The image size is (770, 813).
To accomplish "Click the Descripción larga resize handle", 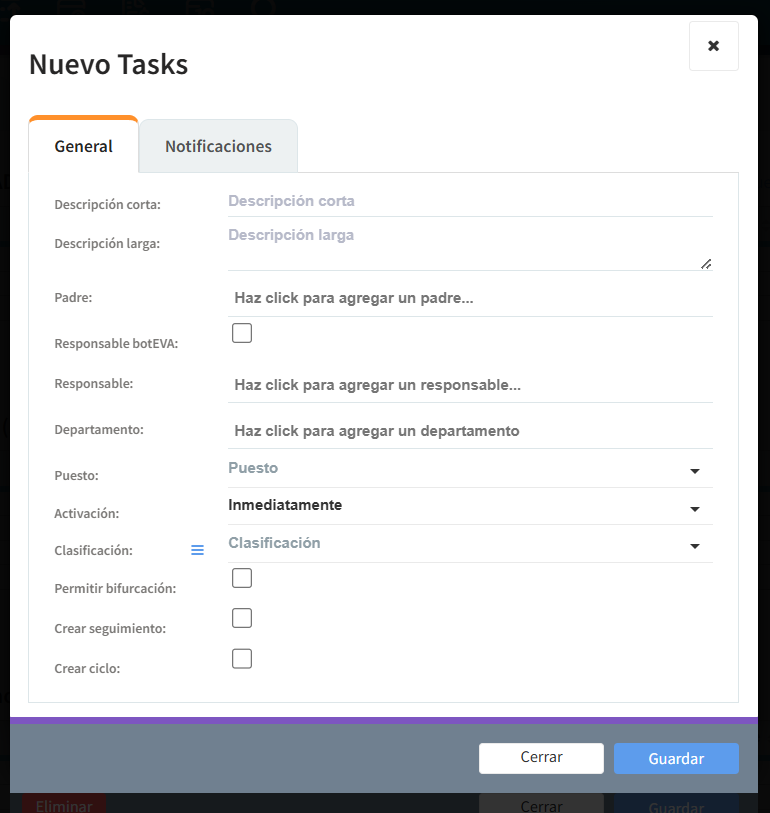I will (706, 263).
